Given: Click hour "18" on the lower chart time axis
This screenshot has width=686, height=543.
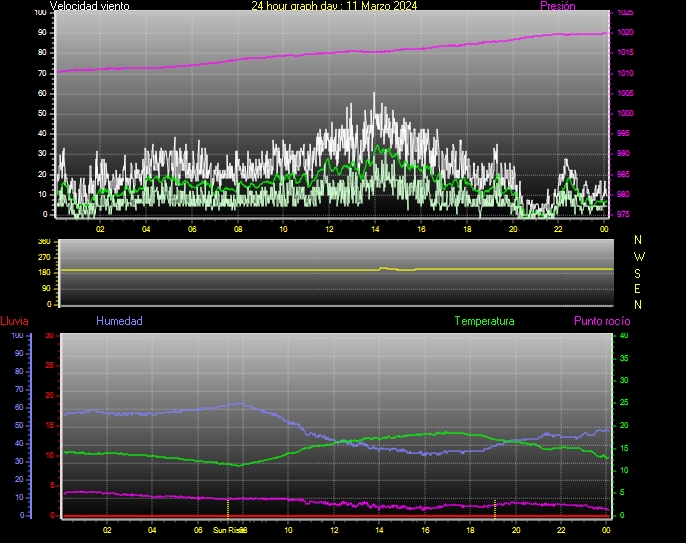Looking at the screenshot, I should (x=469, y=530).
